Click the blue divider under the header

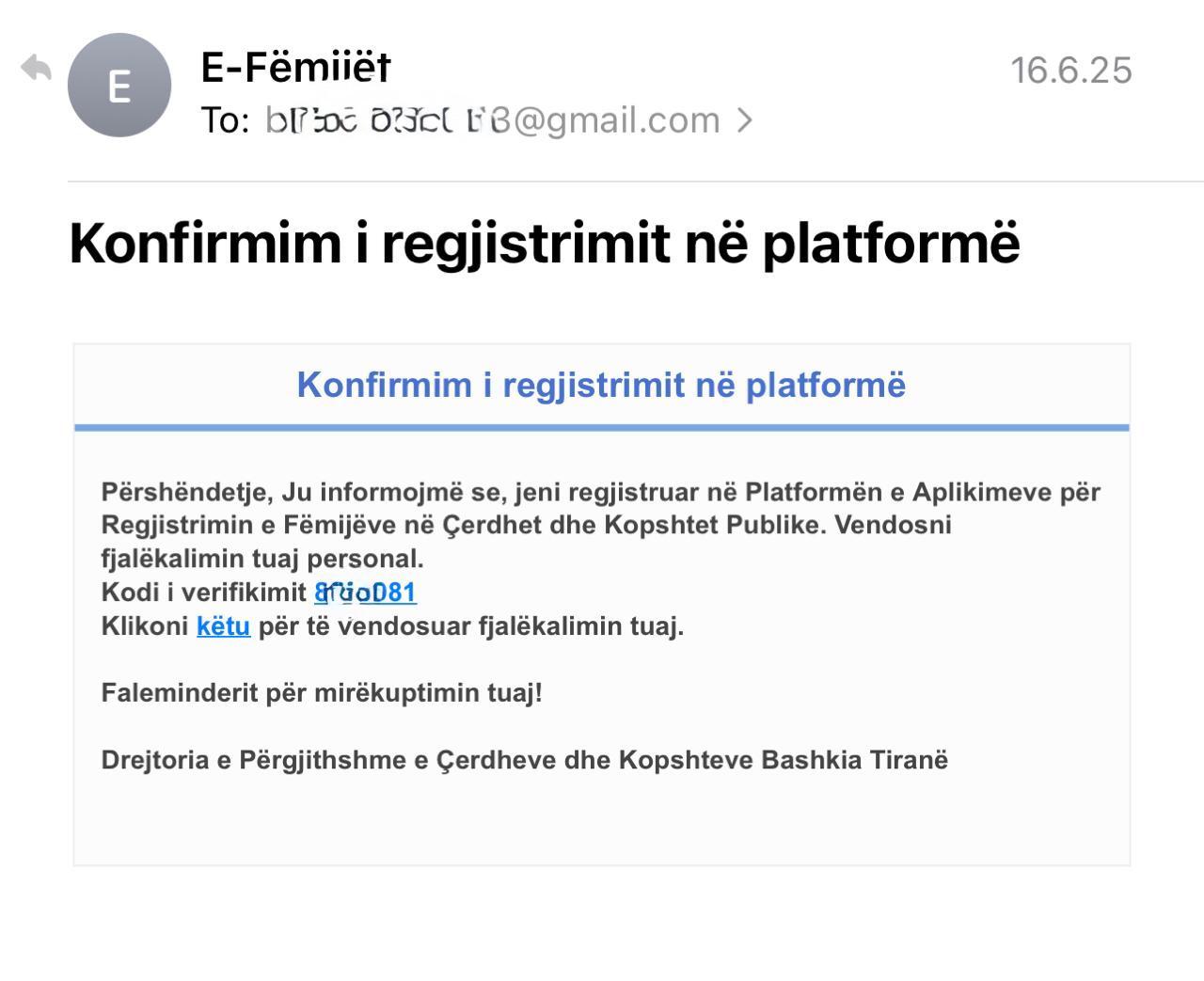601,428
